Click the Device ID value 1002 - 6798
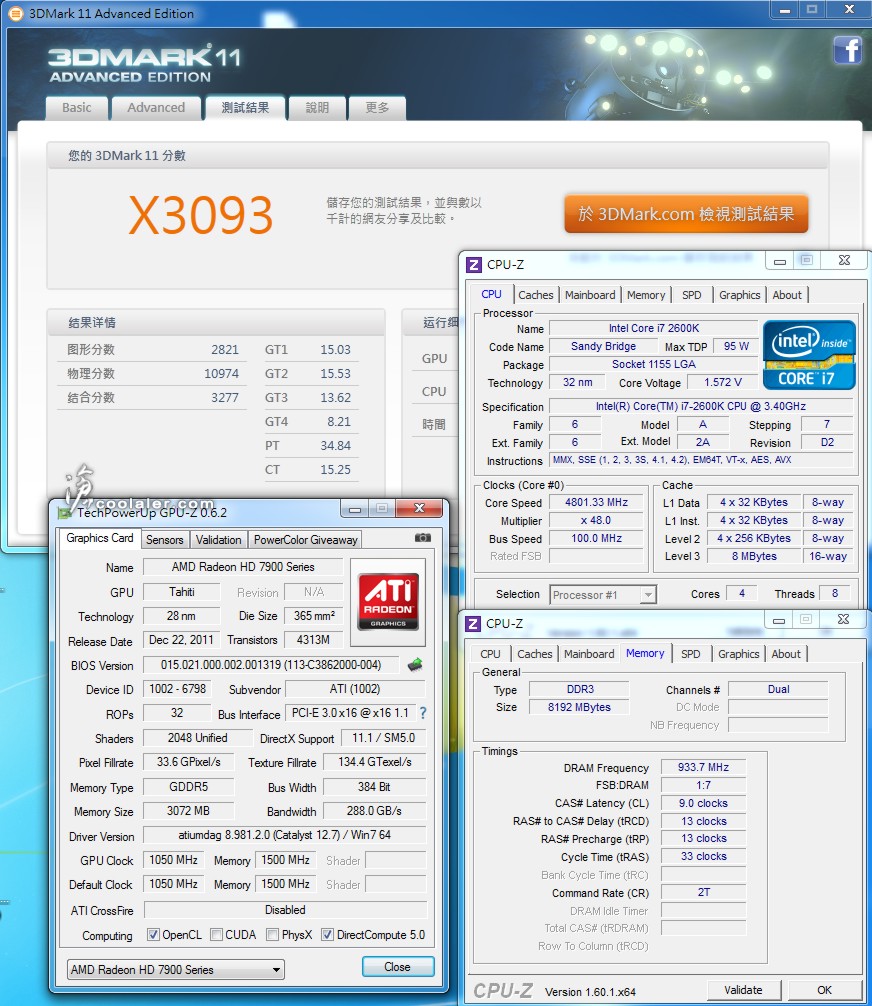 coord(177,689)
